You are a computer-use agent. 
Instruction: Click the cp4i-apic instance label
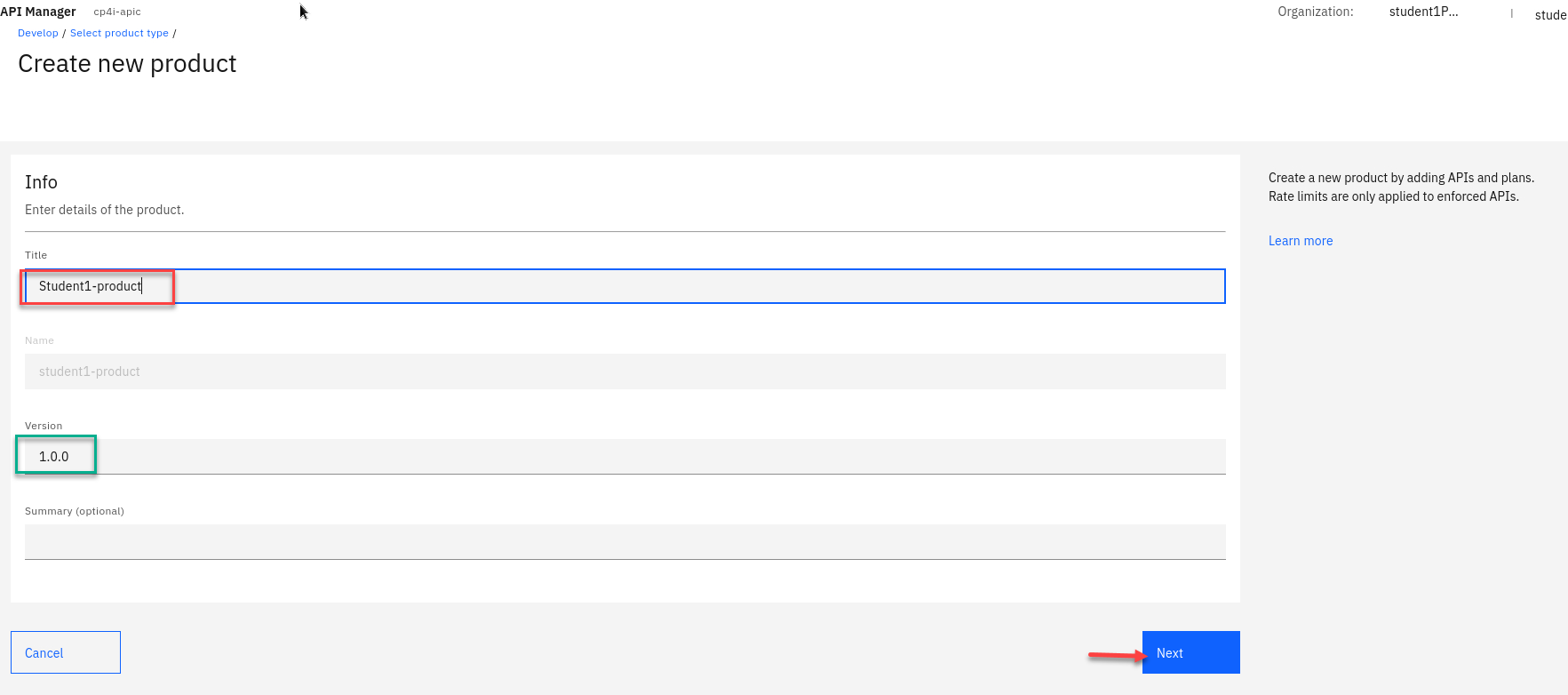coord(117,12)
